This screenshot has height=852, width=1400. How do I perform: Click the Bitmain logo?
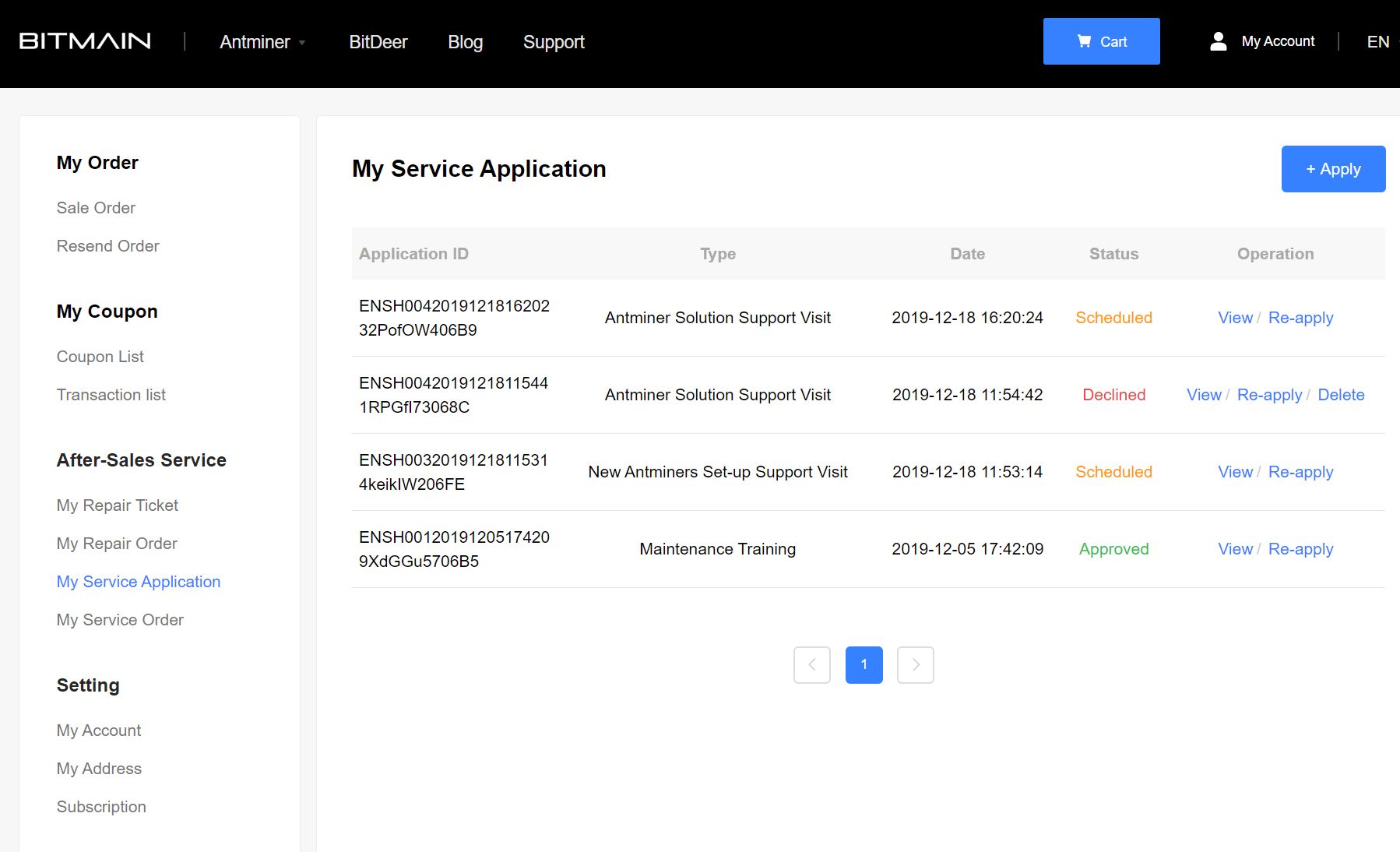(x=85, y=41)
